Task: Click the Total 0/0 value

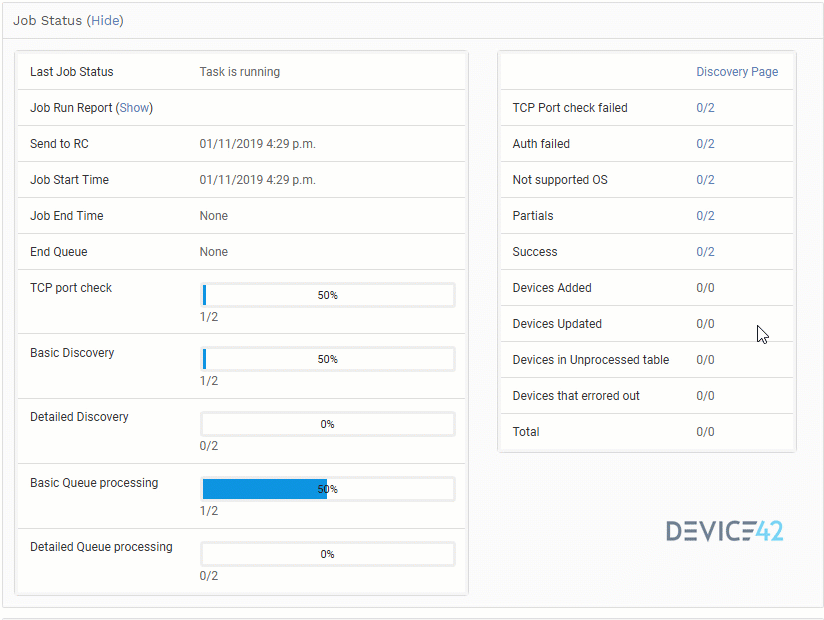Action: pyautogui.click(x=705, y=432)
